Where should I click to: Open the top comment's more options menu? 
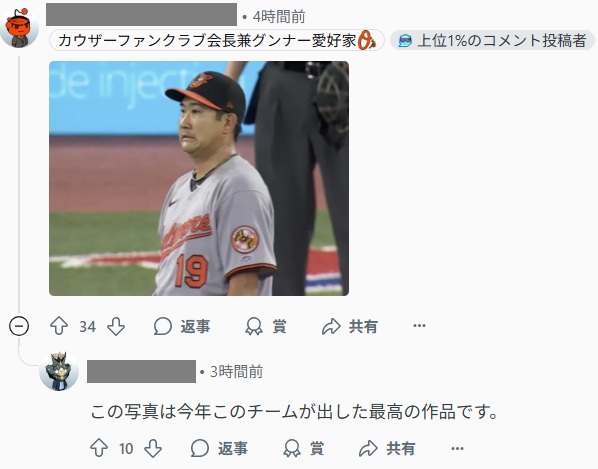[420, 326]
